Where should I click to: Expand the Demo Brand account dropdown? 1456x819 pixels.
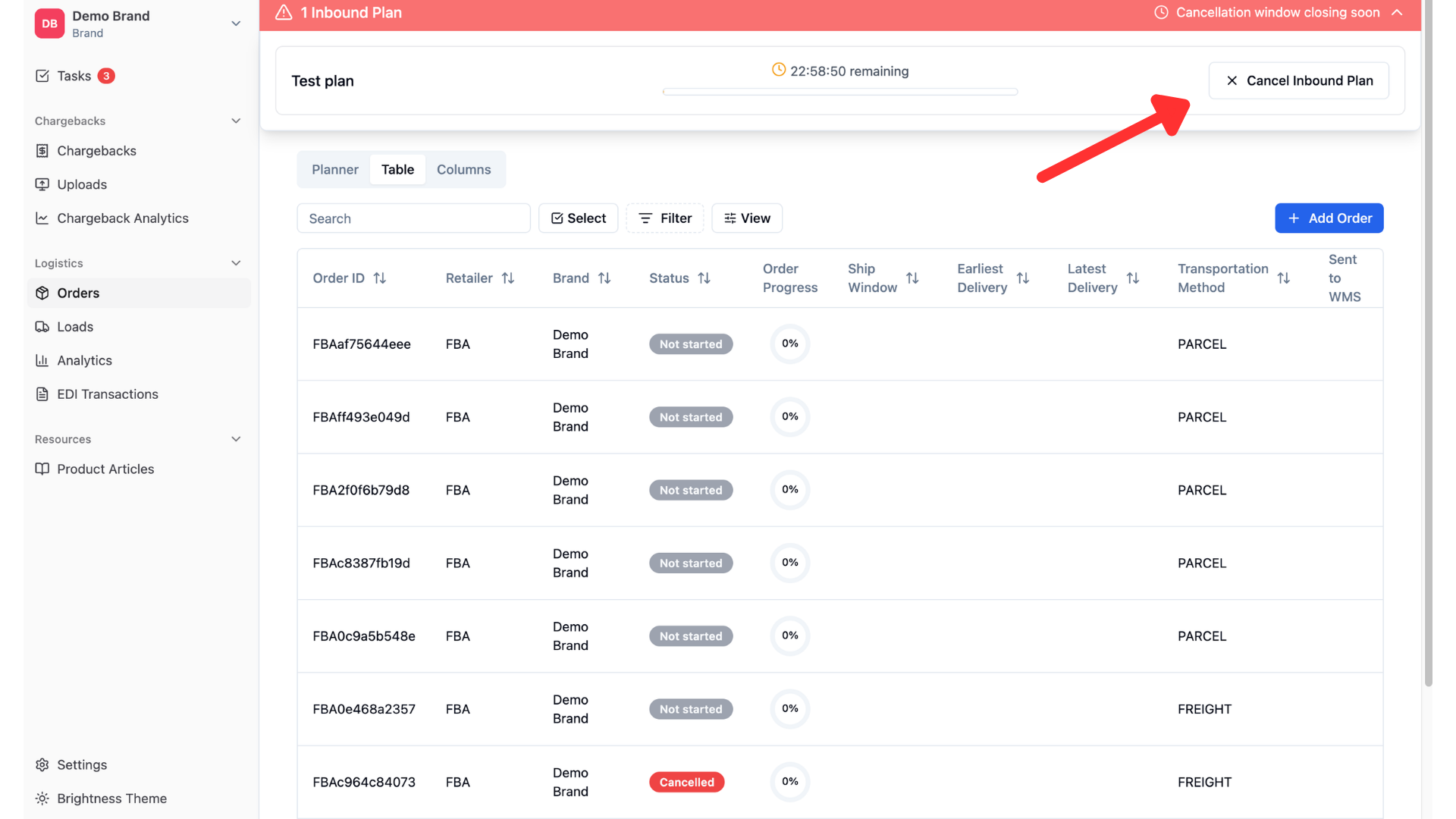(236, 24)
